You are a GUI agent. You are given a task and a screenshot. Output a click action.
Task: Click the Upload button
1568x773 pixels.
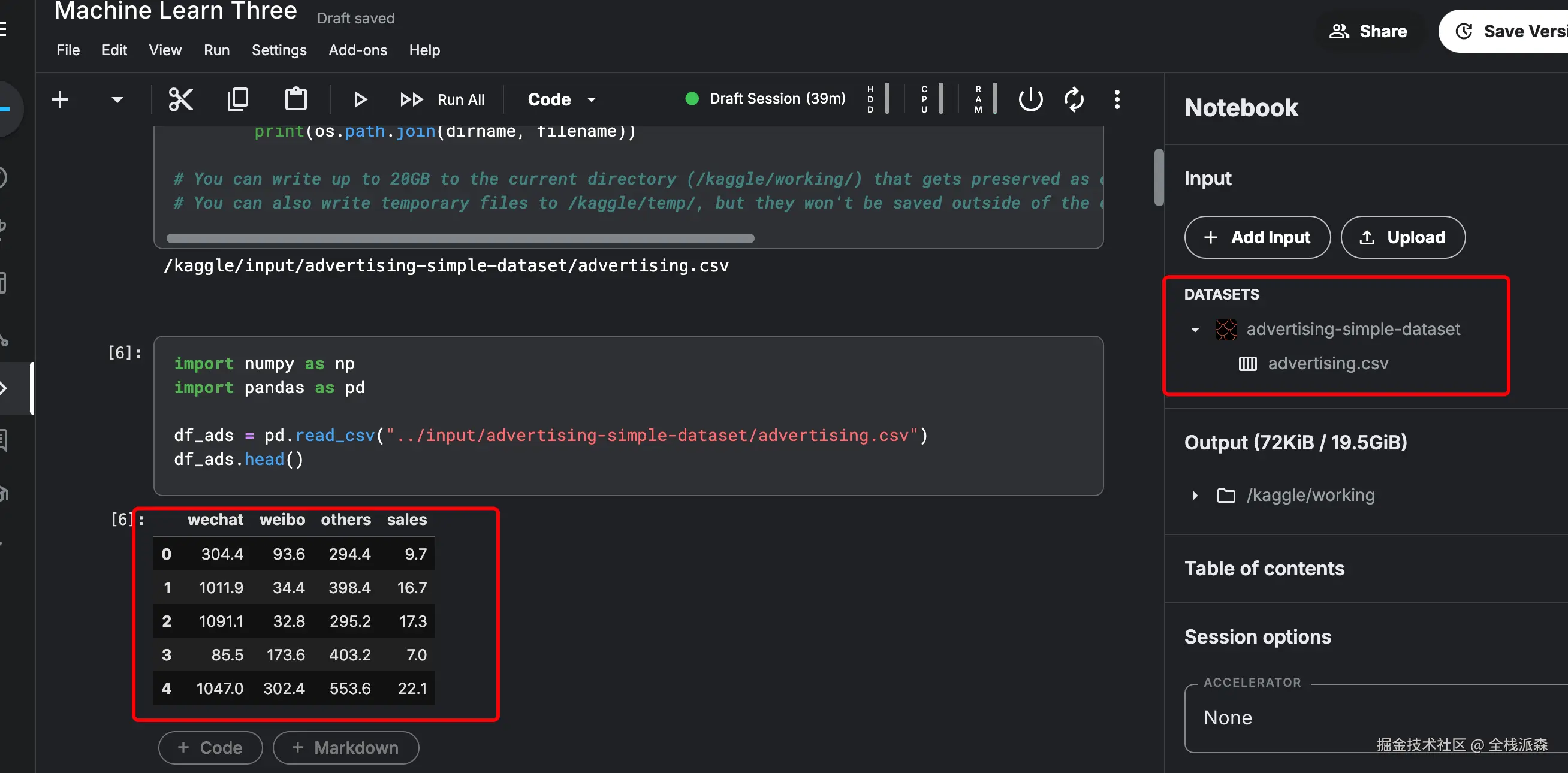coord(1403,237)
